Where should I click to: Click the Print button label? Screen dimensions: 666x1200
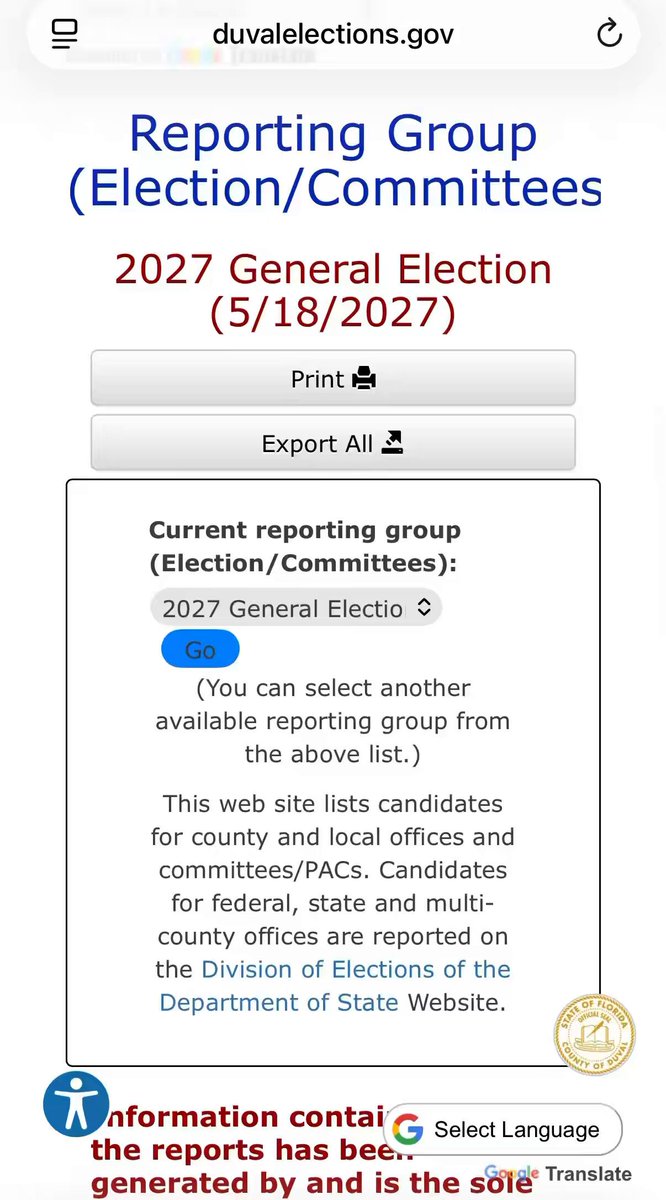coord(317,379)
